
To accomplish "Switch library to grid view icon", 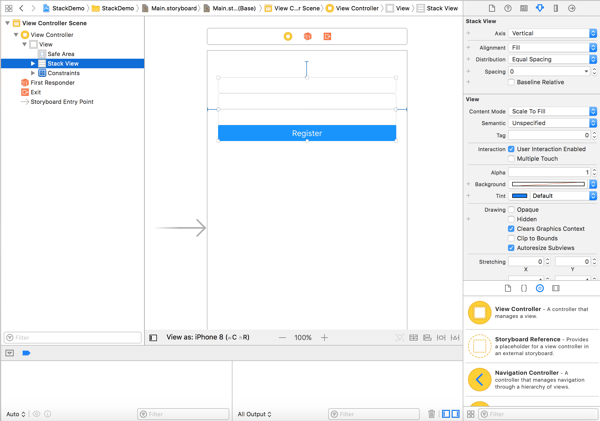I will [x=471, y=414].
